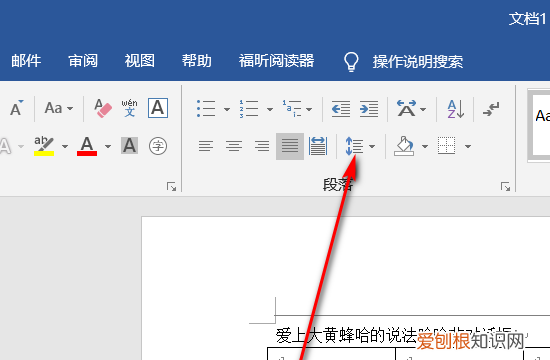Open the Font dialog launcher
Viewport: 550px width, 360px height.
pyautogui.click(x=172, y=186)
